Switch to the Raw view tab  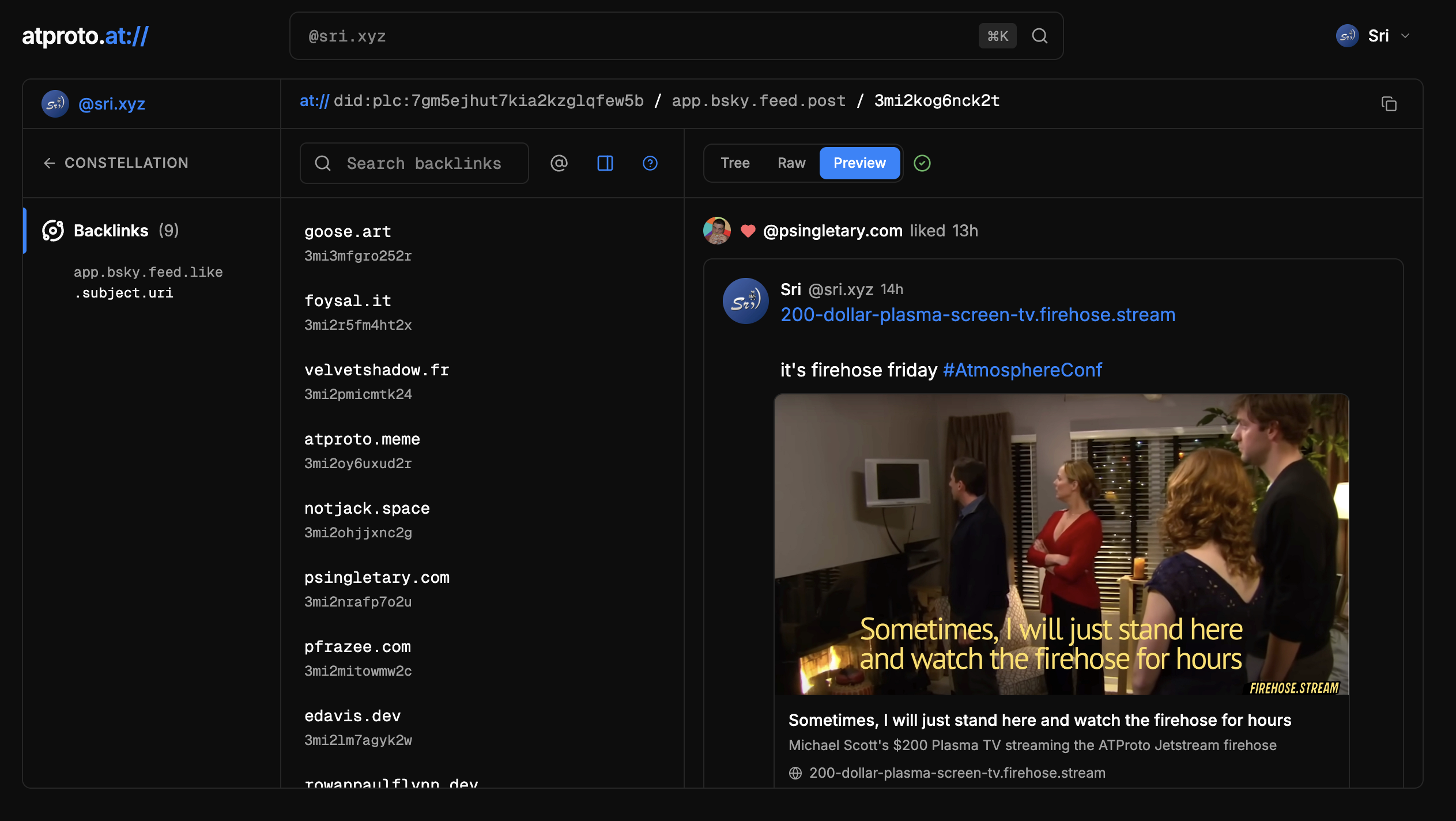coord(791,163)
